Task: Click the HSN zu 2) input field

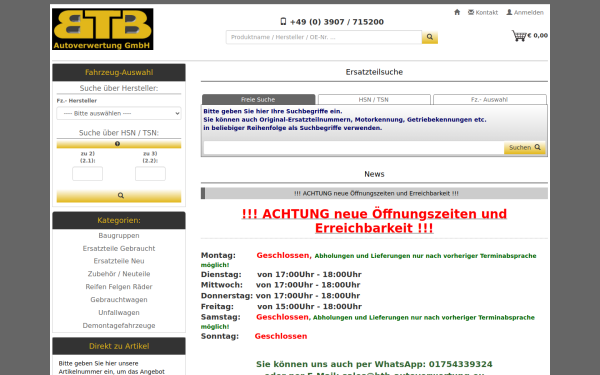Action: click(88, 174)
